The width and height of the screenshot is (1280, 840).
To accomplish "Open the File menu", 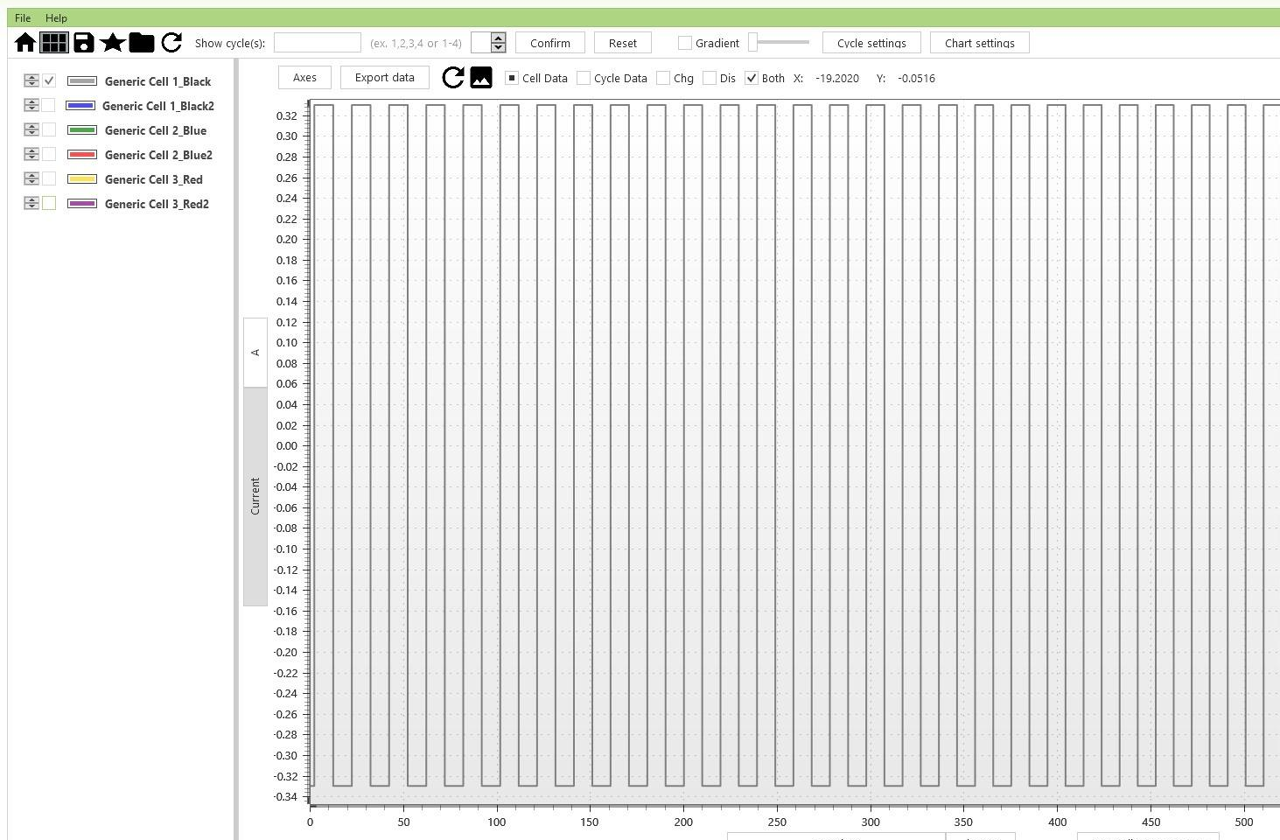I will (23, 18).
